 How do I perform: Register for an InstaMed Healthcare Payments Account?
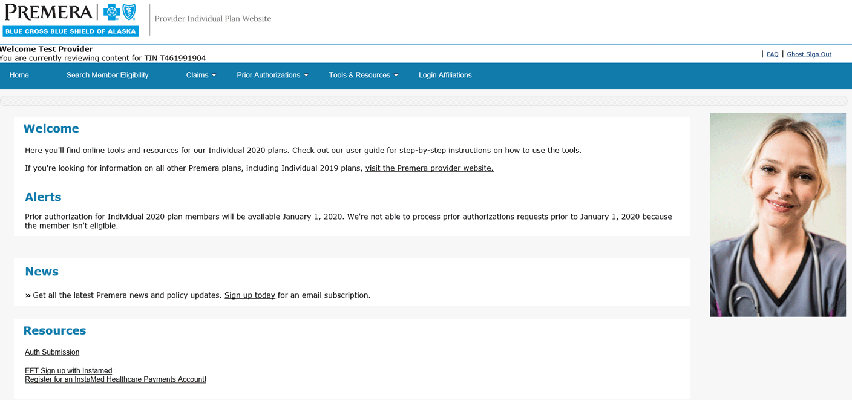[115, 379]
